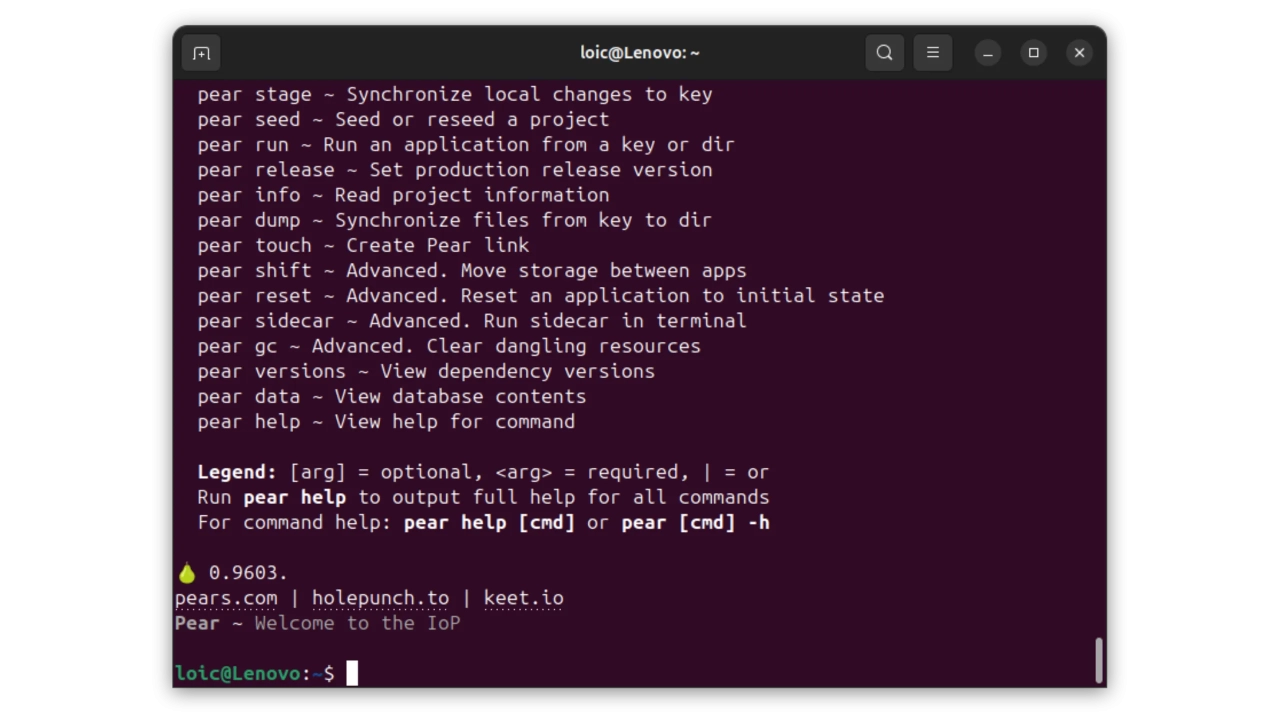Click the green pear emoji icon
The height and width of the screenshot is (720, 1280).
pyautogui.click(x=187, y=573)
